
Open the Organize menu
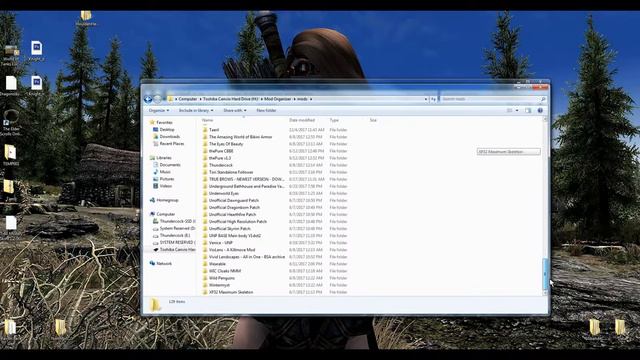159,111
